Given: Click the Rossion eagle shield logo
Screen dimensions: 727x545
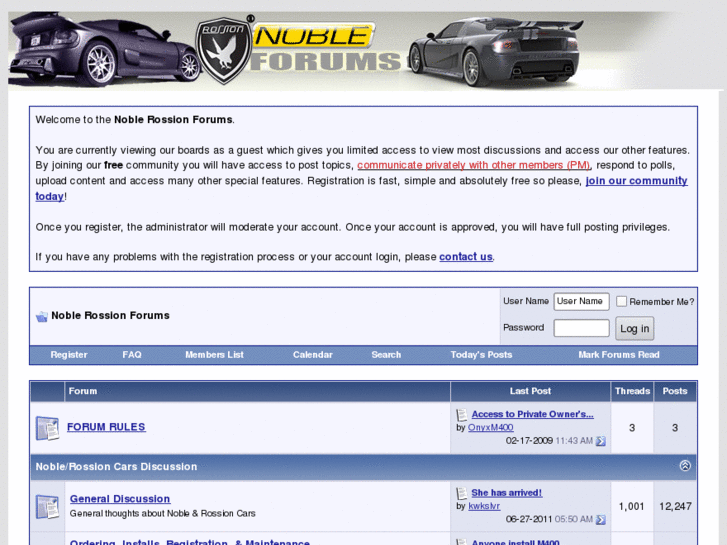Looking at the screenshot, I should tap(224, 50).
